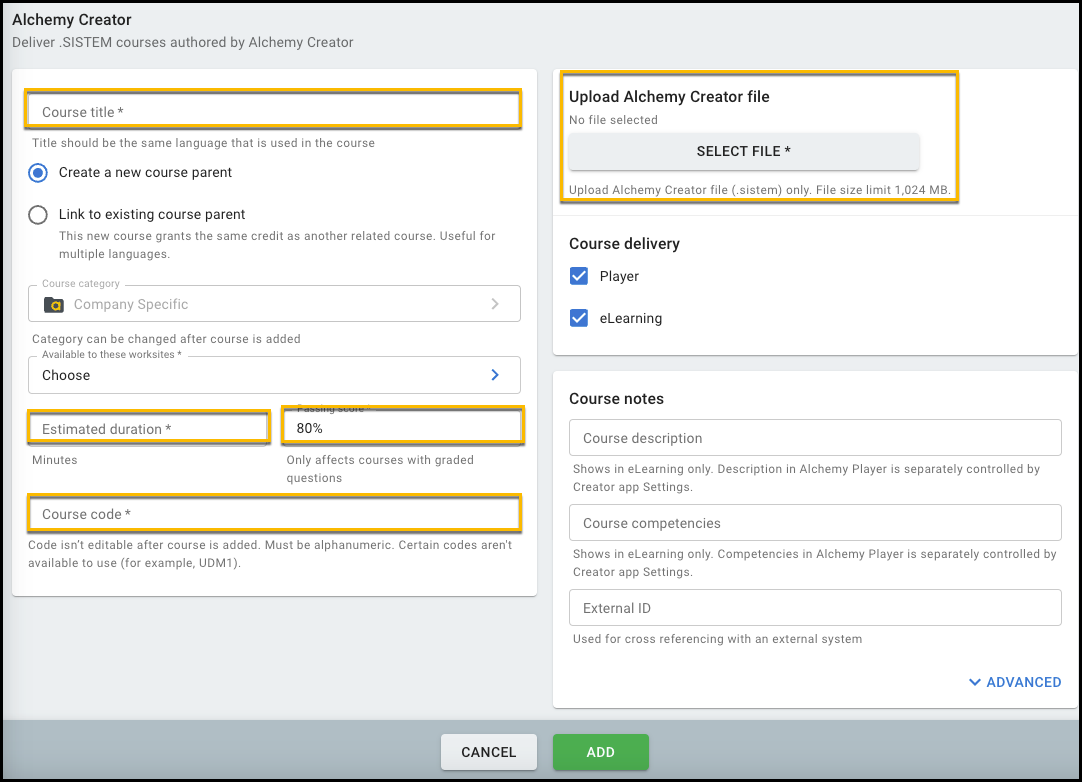Select Link to existing course parent radio
Viewport: 1082px width, 782px height.
[38, 215]
